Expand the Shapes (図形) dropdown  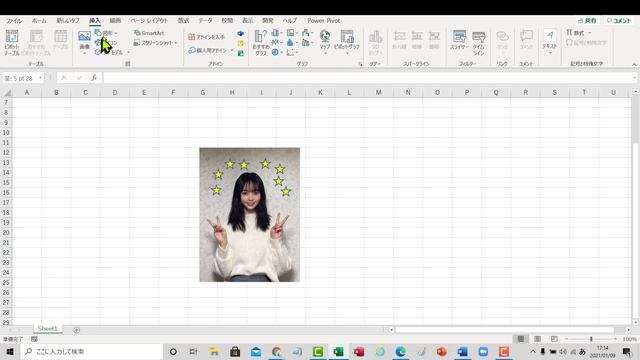(116, 33)
